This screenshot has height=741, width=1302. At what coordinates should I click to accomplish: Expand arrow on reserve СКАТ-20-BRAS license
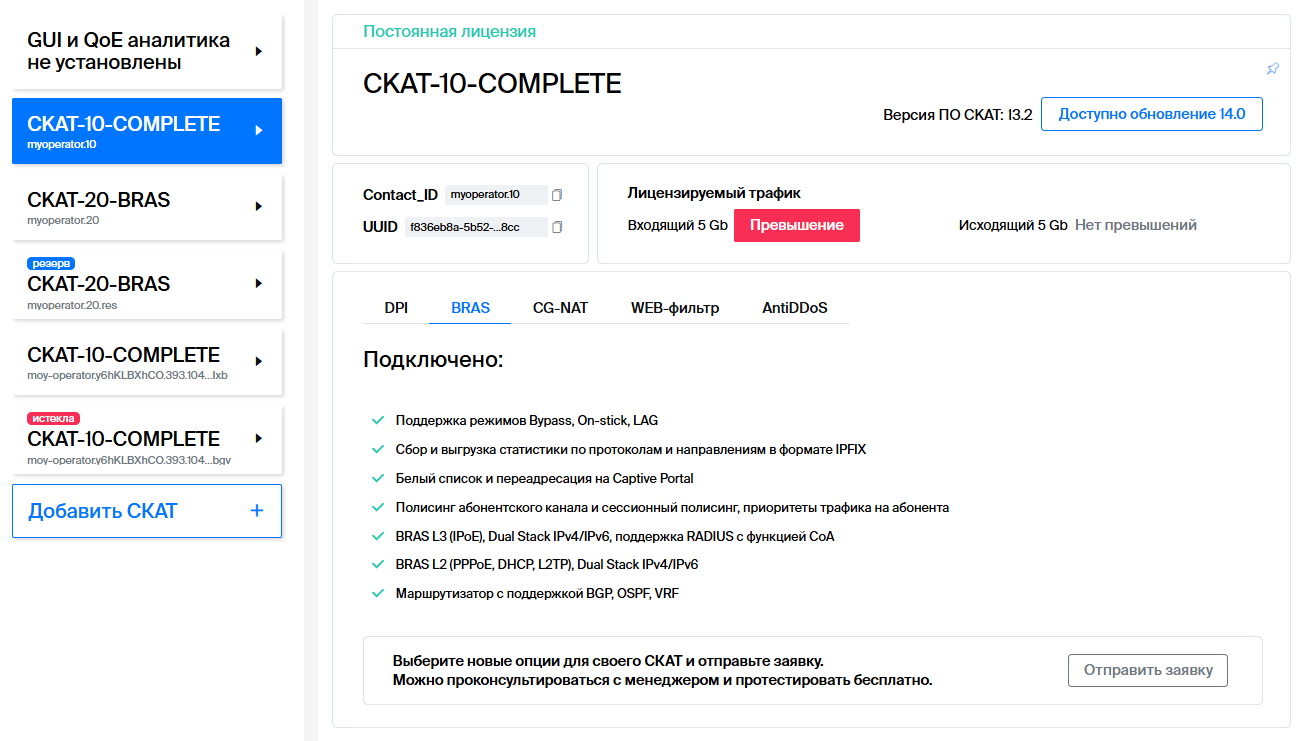[259, 284]
